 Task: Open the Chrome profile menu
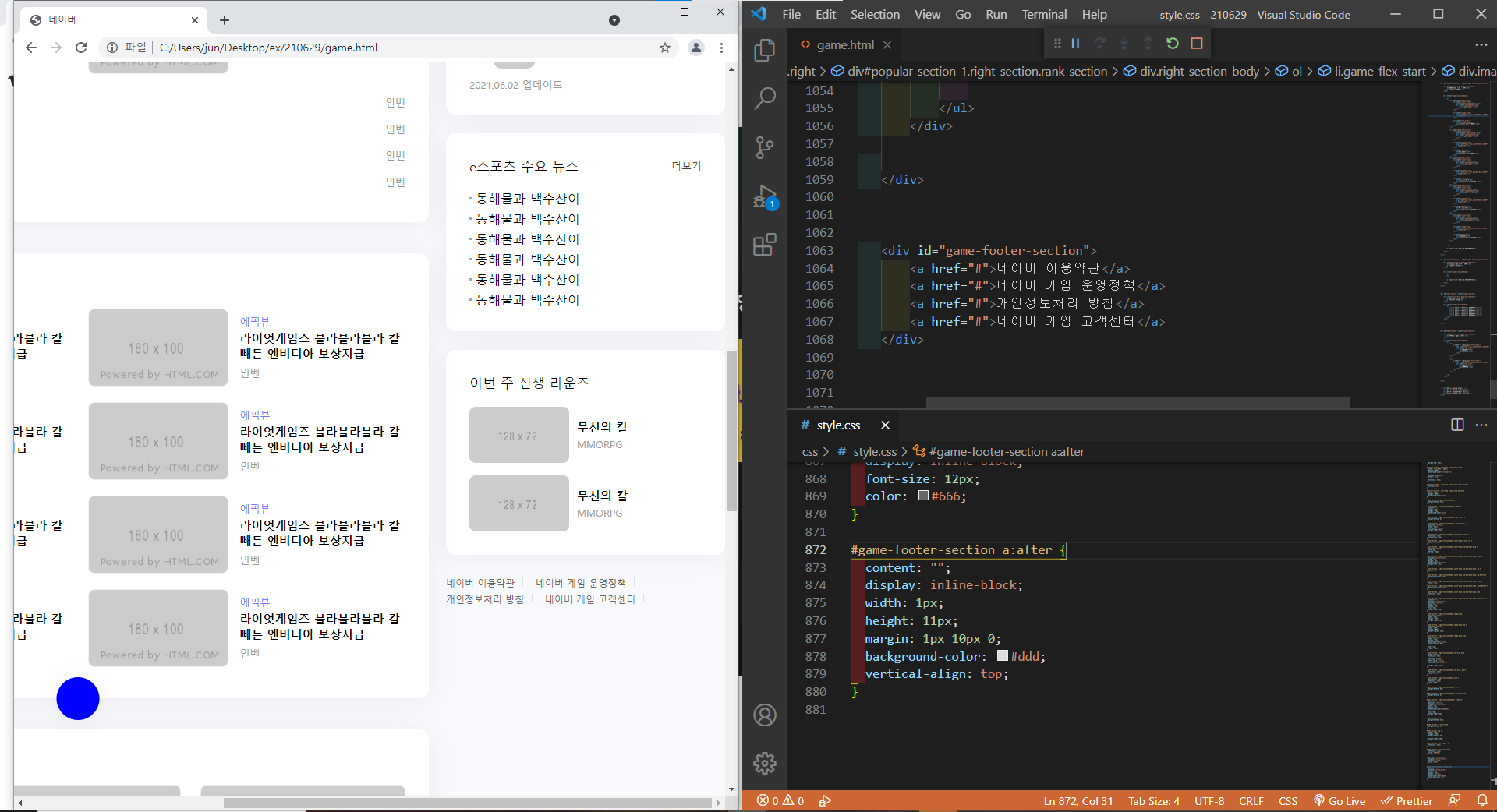pos(696,48)
